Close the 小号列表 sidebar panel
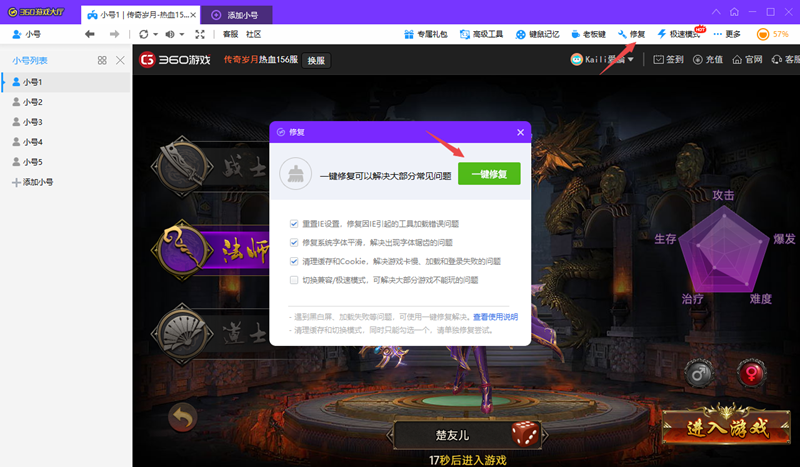Screen dimensions: 800x467 click(x=120, y=60)
